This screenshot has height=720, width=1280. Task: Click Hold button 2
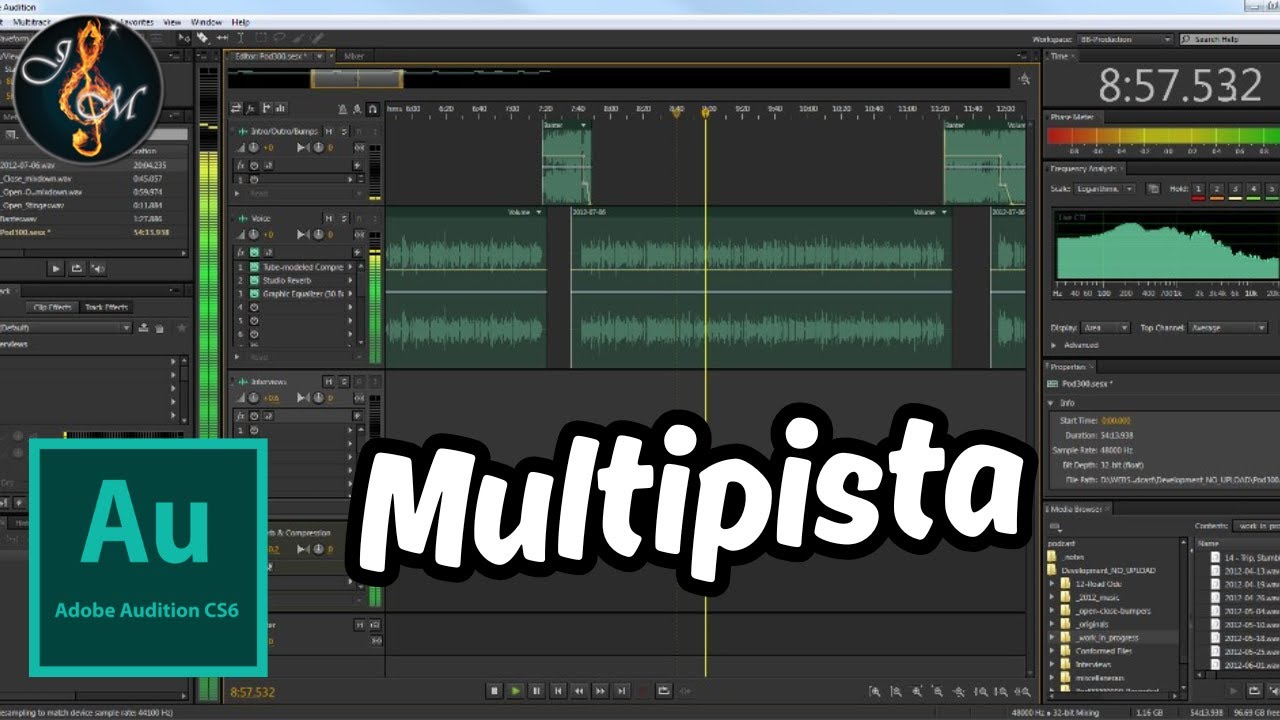[1217, 188]
